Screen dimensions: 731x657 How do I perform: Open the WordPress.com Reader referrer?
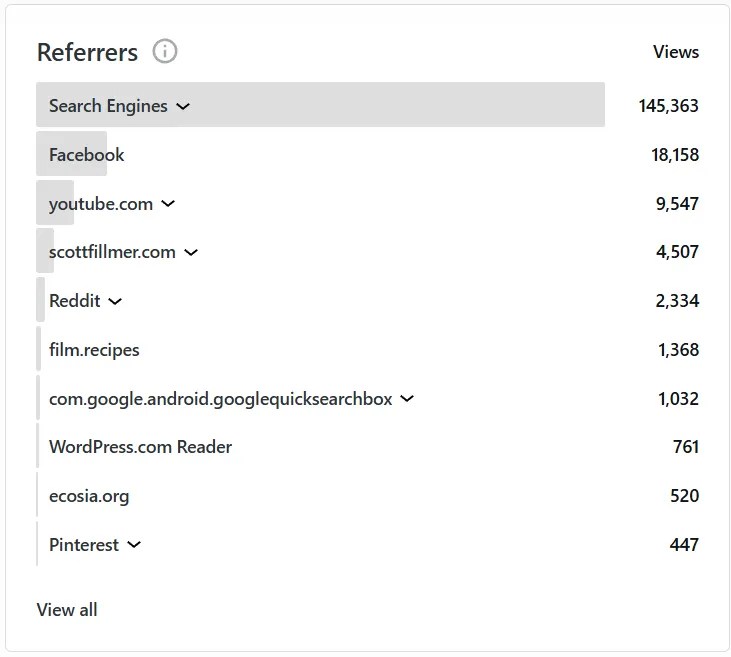click(140, 447)
